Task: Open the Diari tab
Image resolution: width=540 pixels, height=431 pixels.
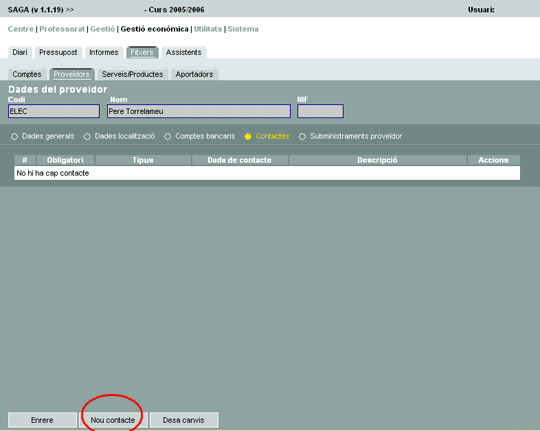Action: coord(20,52)
